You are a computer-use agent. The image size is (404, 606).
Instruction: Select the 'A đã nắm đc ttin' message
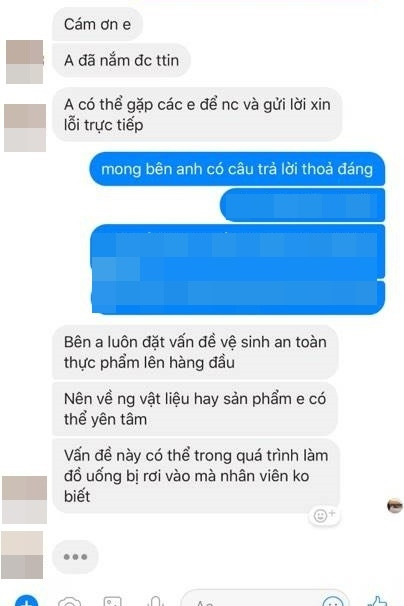pos(121,60)
